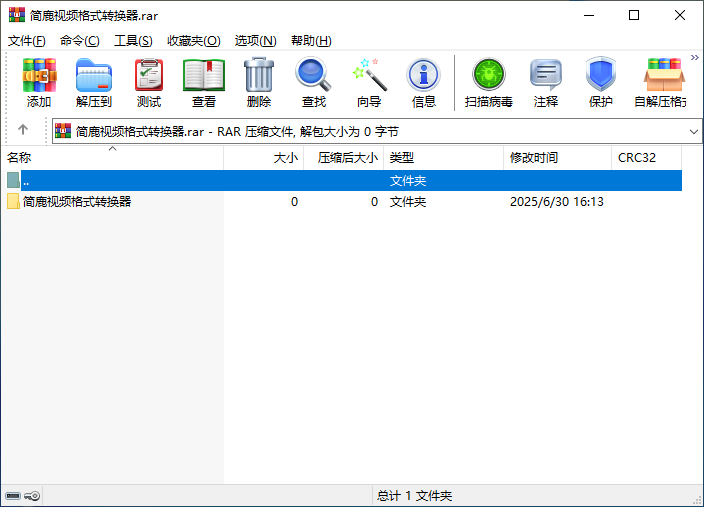Select the 简鹿视频格式转换器 folder row
Viewport: 704px width, 507px height.
(344, 202)
